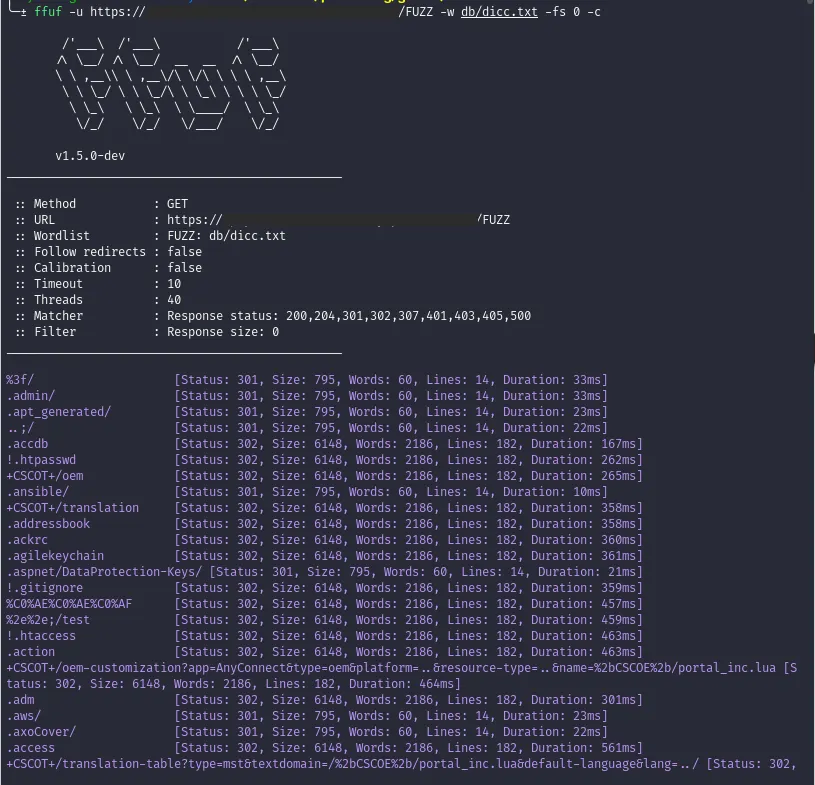Click the Method GET line

pyautogui.click(x=102, y=204)
